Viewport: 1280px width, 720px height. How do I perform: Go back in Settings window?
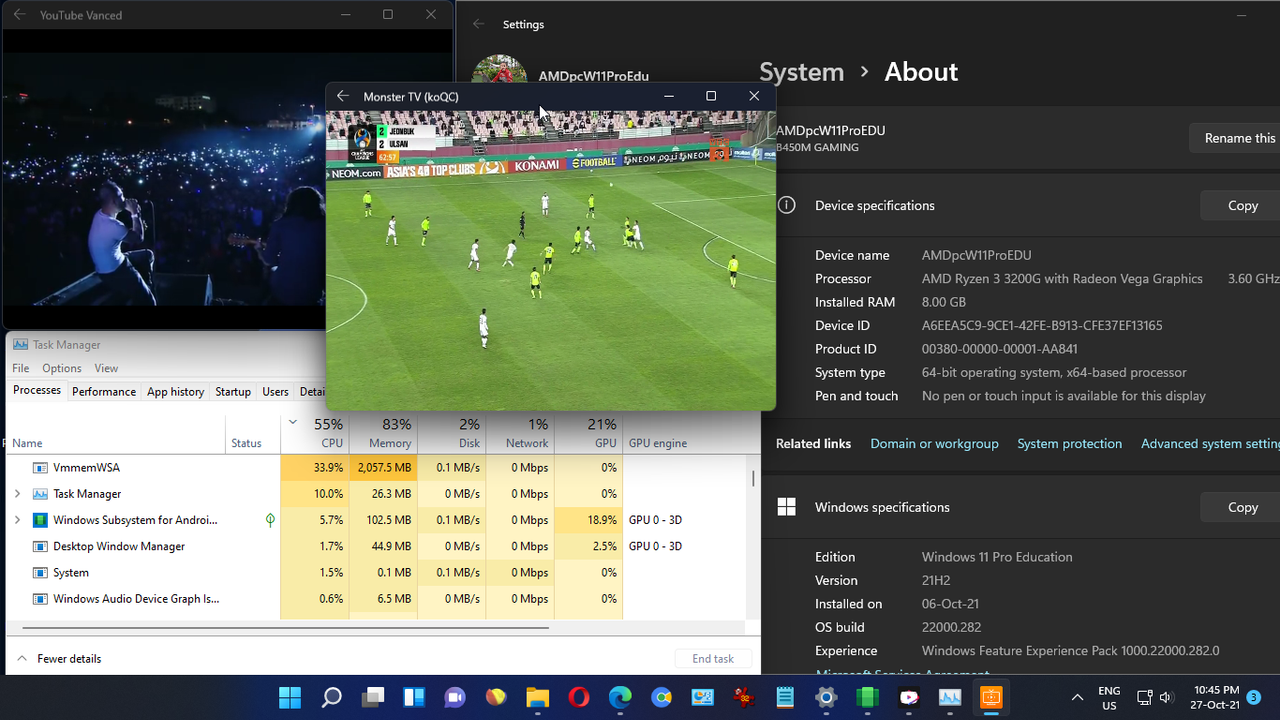coord(479,24)
